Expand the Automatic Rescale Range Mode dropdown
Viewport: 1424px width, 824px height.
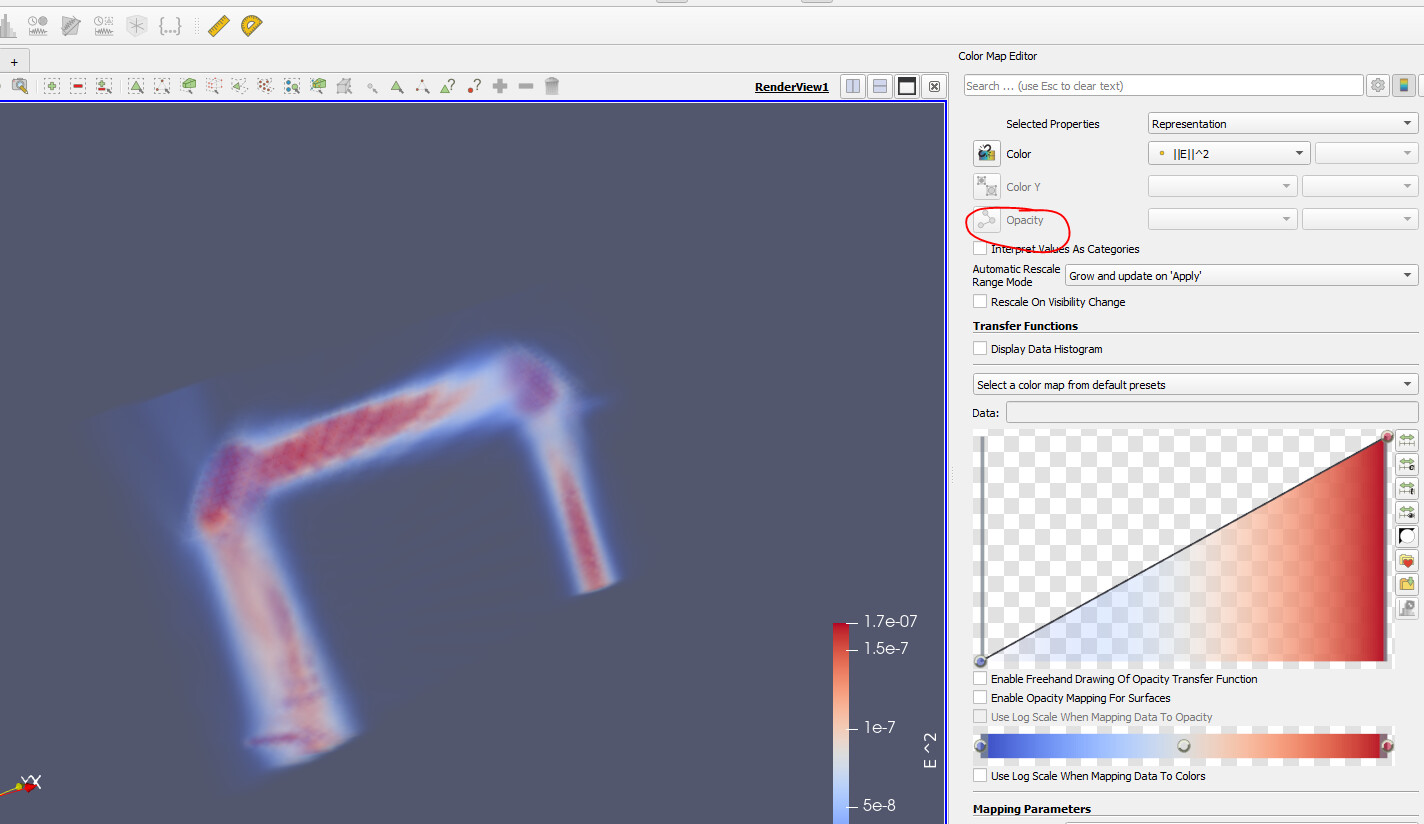[x=1241, y=276]
